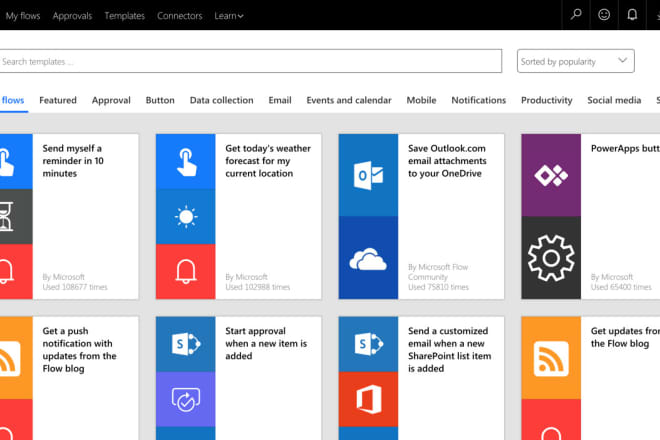Select the Approval category tab
The image size is (660, 440).
(111, 100)
